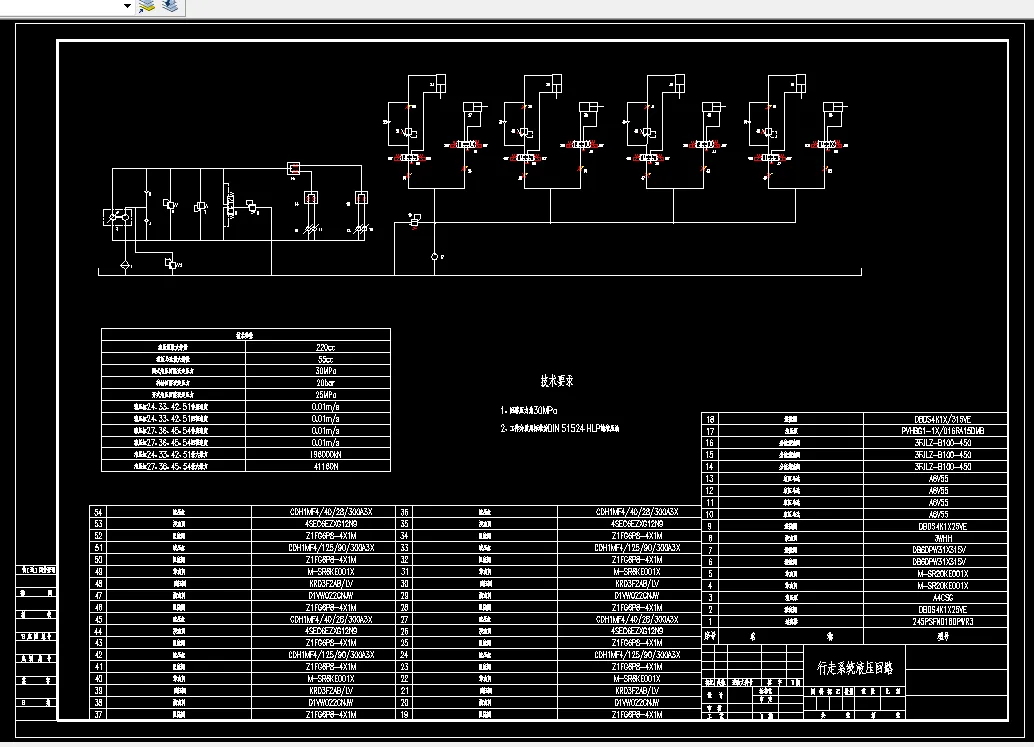Select the note line containing DIN 51524 HLP

point(560,428)
